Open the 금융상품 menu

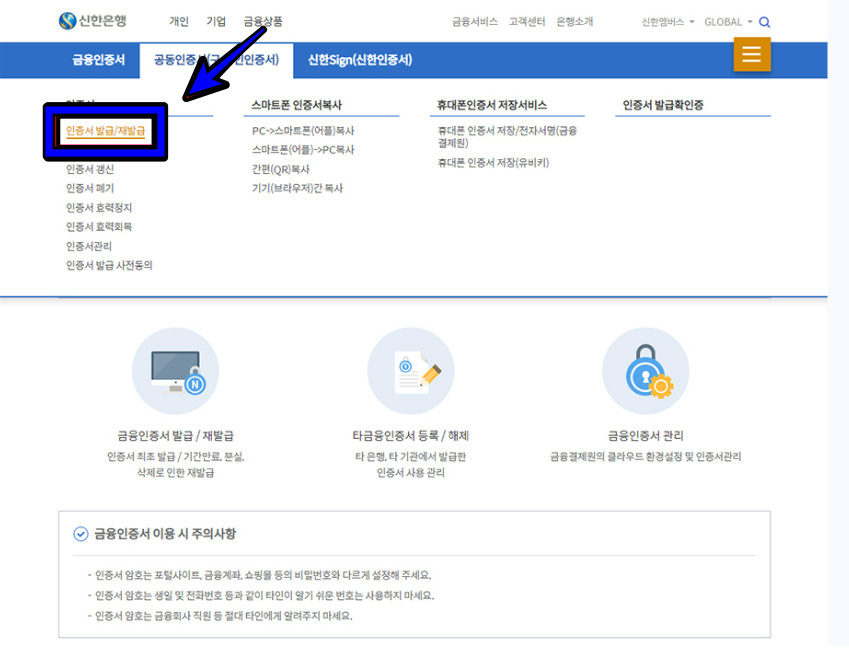pyautogui.click(x=263, y=22)
